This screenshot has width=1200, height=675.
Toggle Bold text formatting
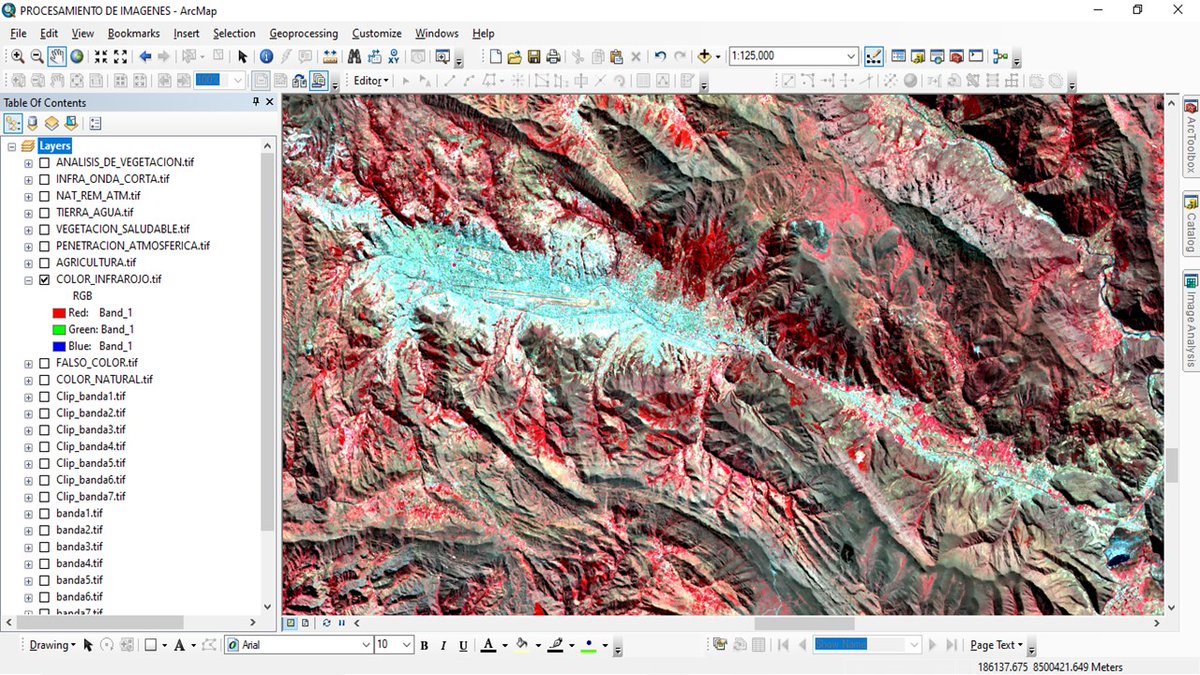424,646
